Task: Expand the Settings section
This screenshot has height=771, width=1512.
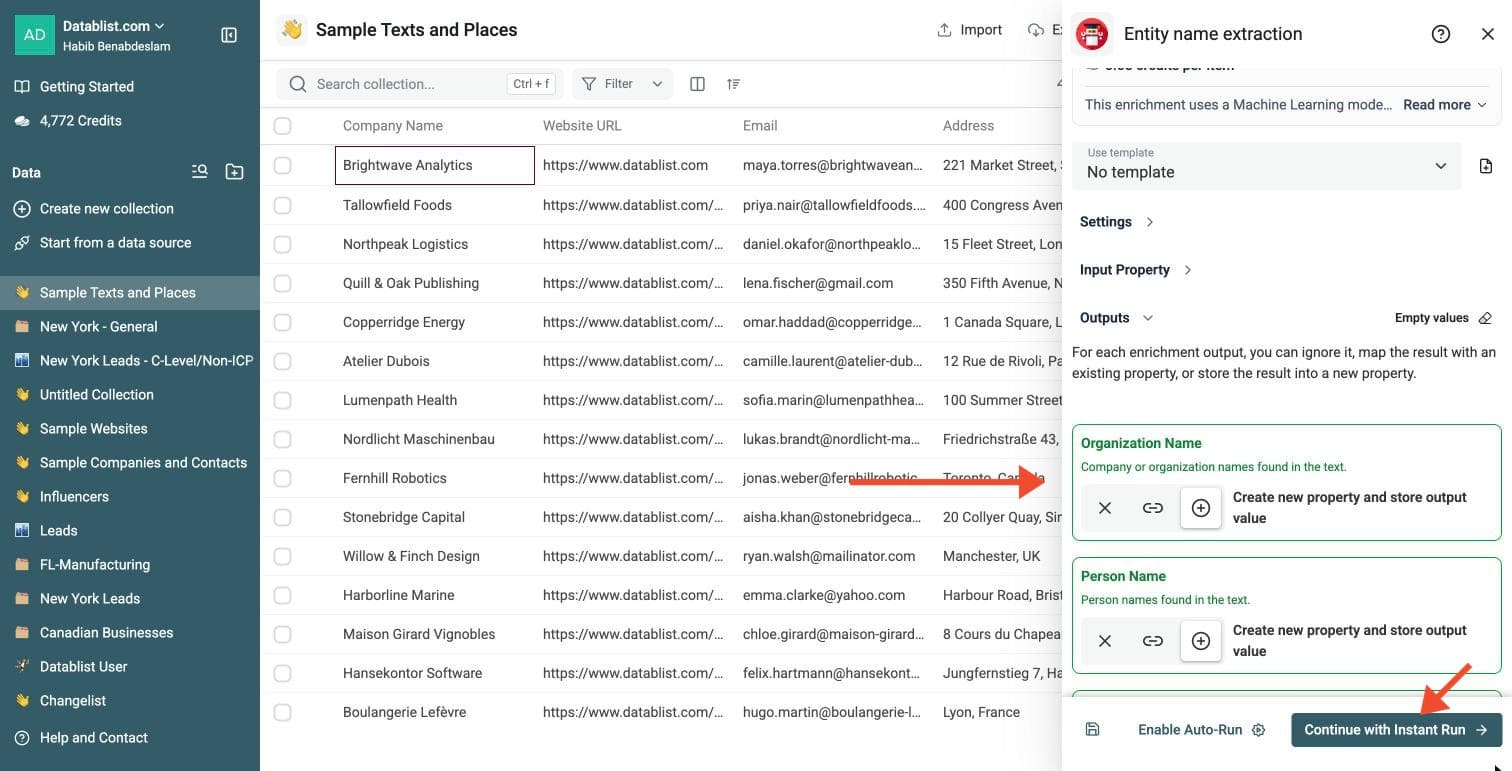Action: (1117, 222)
